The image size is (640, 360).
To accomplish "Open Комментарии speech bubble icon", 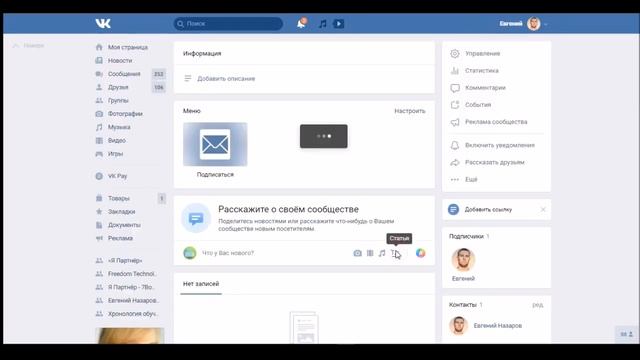I will 455,88.
